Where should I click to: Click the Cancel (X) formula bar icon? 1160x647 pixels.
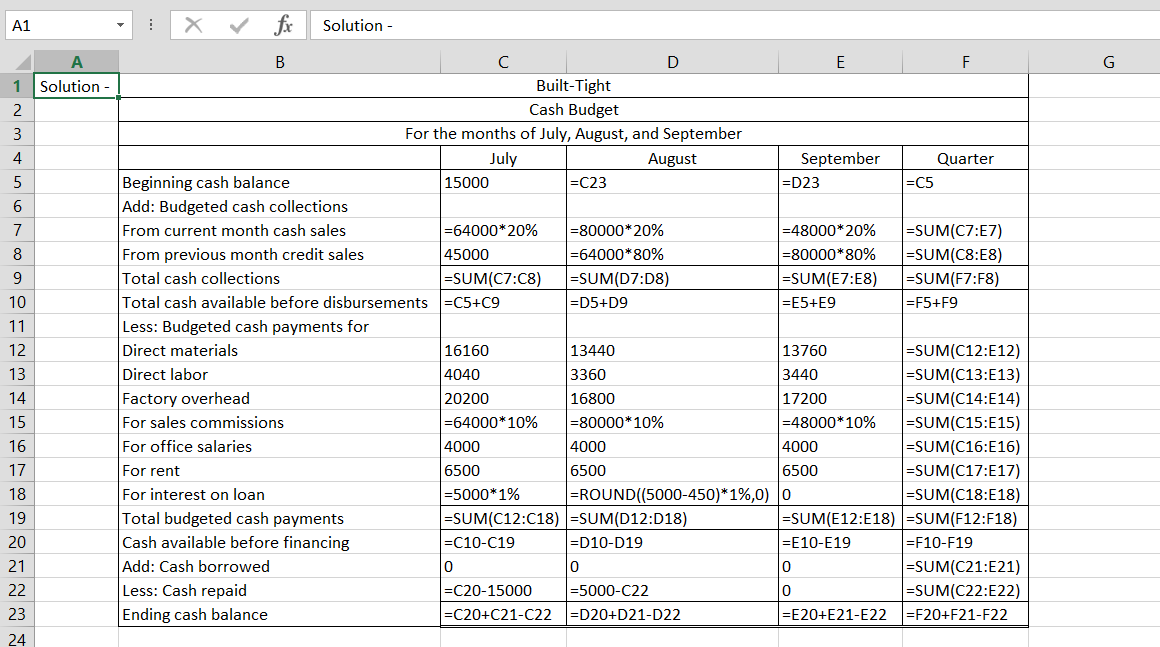[194, 25]
